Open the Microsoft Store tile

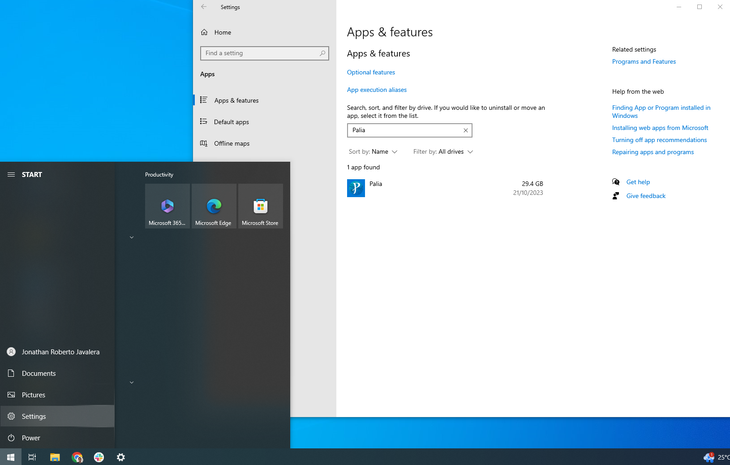(260, 206)
